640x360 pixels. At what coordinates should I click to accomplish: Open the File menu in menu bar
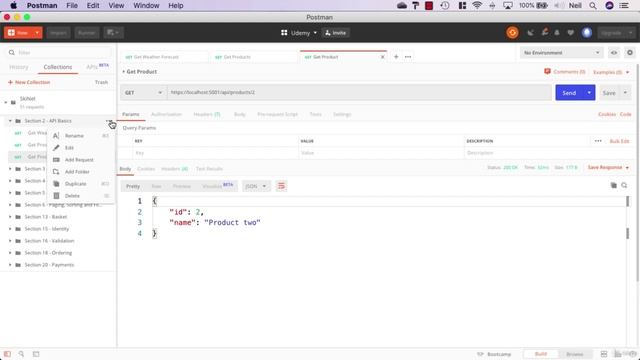(x=72, y=6)
